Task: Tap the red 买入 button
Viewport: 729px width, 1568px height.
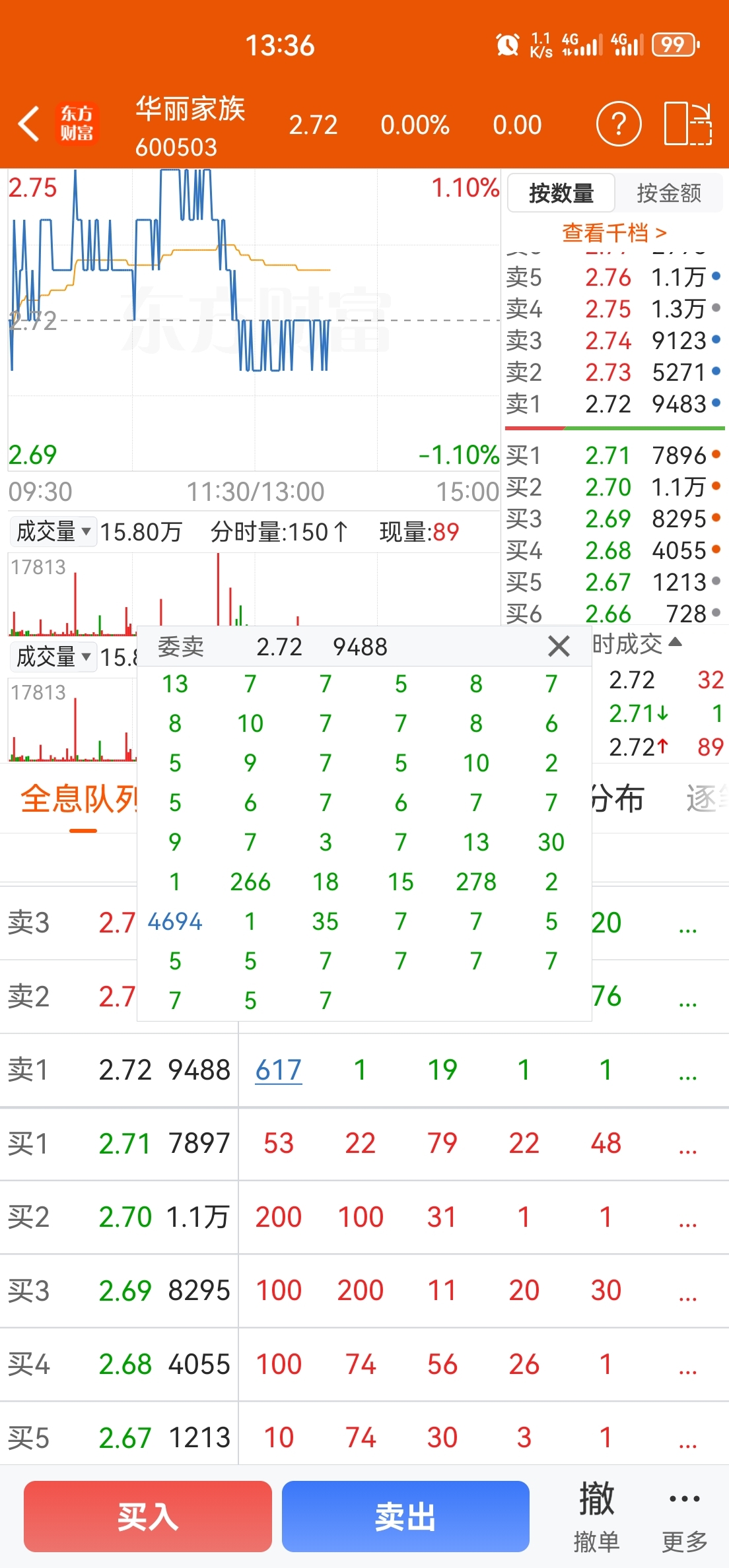Action: tap(148, 1517)
